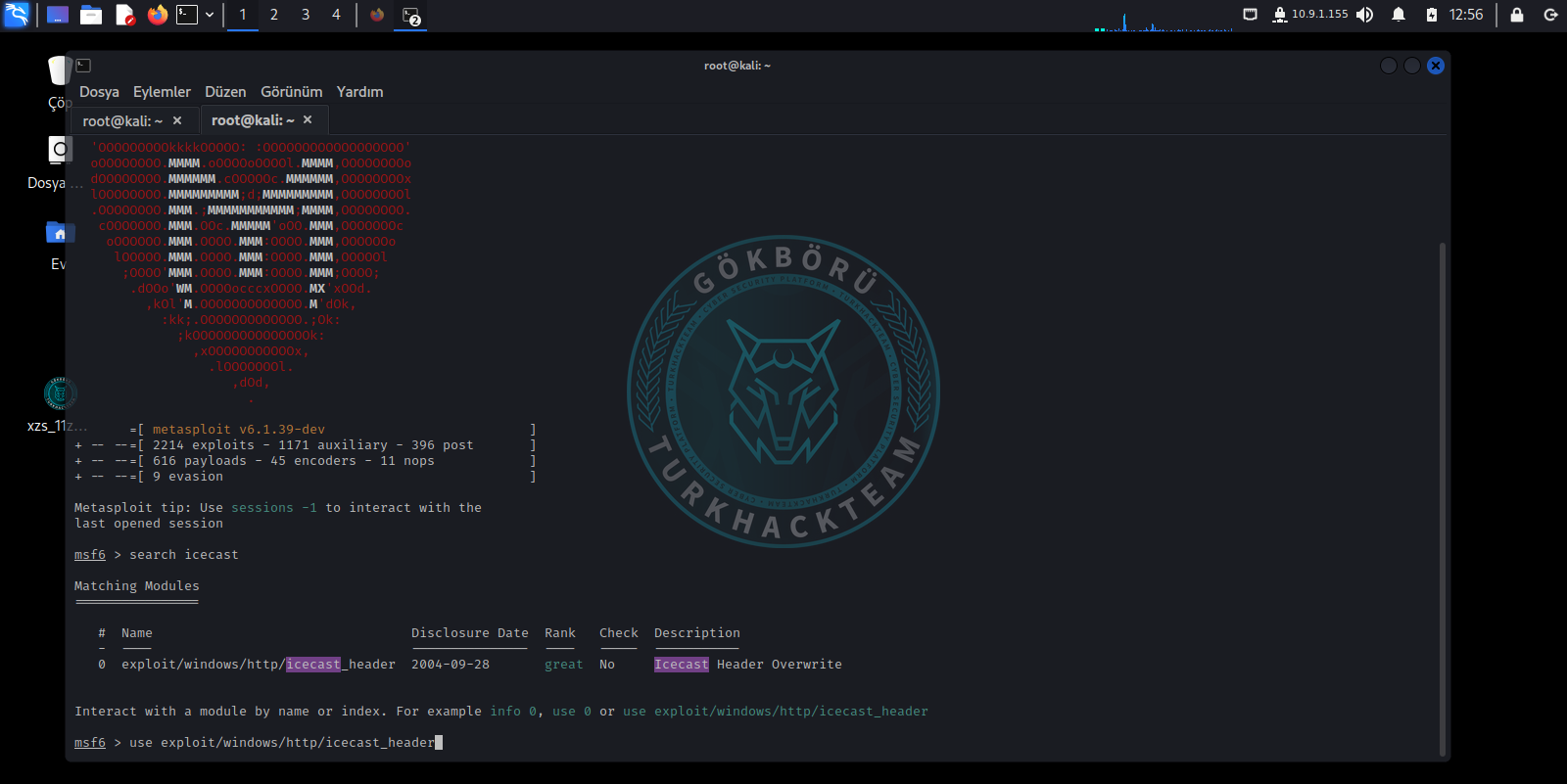The image size is (1567, 784).
Task: Click the terminal vertical scrollbar
Action: click(1443, 499)
